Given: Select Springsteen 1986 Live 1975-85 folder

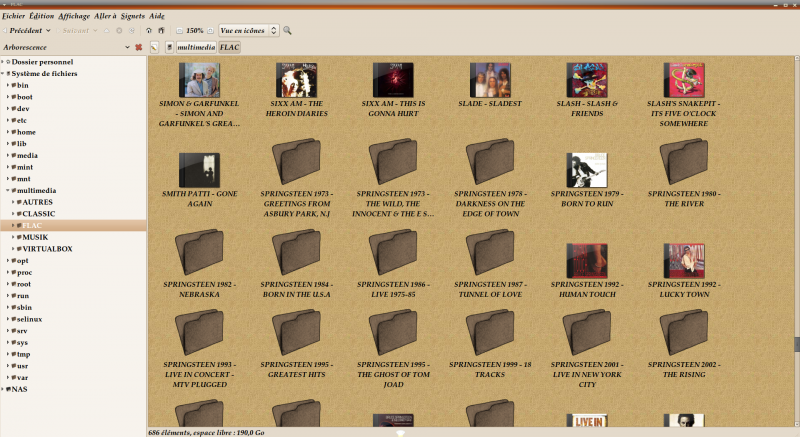Looking at the screenshot, I should (x=393, y=252).
